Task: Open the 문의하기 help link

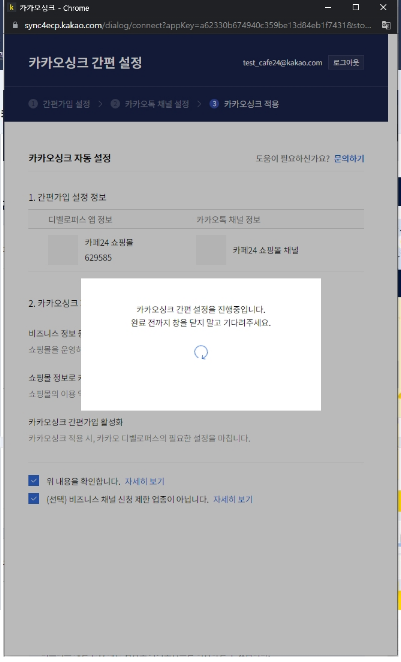Action: point(349,158)
